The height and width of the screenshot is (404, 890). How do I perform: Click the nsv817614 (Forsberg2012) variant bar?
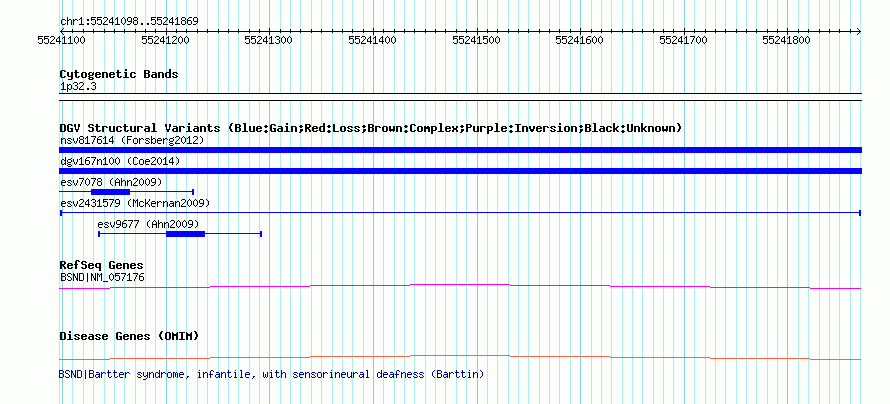(460, 150)
